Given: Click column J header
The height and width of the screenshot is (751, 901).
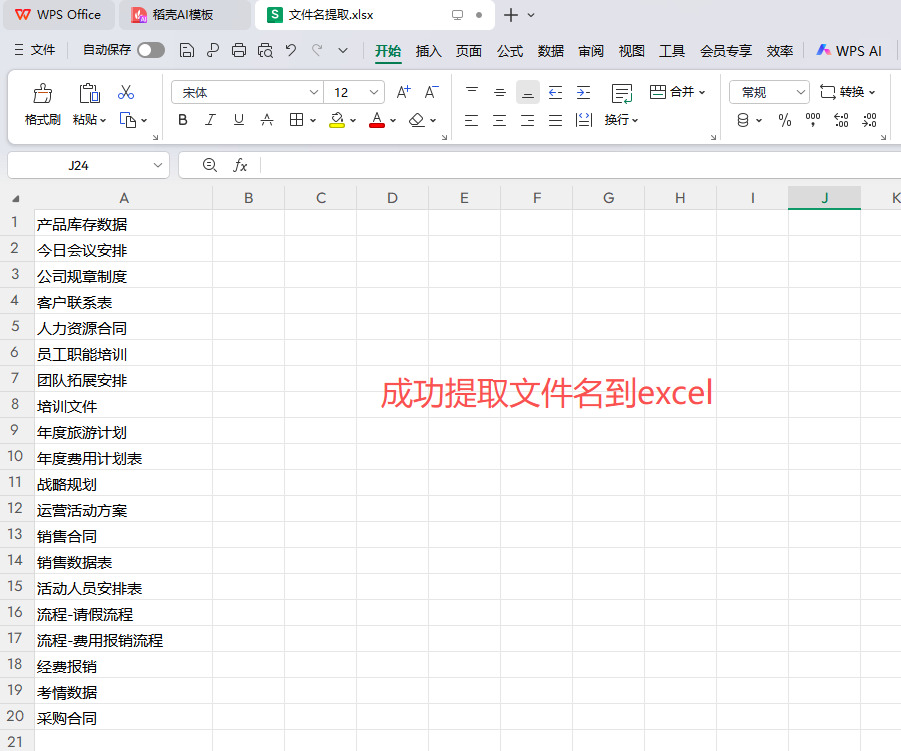Looking at the screenshot, I should tap(825, 198).
